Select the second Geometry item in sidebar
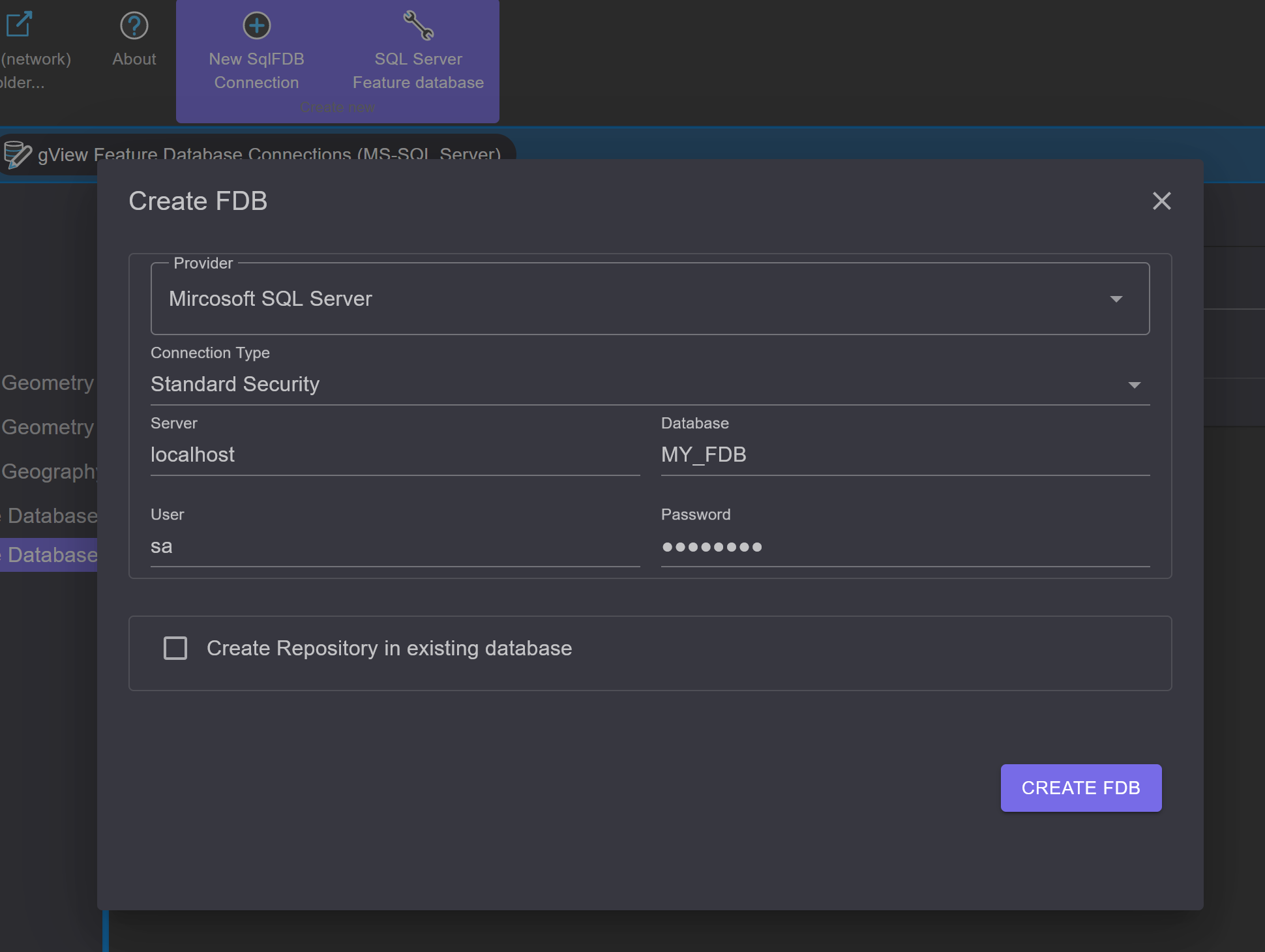Viewport: 1265px width, 952px height. [x=48, y=427]
